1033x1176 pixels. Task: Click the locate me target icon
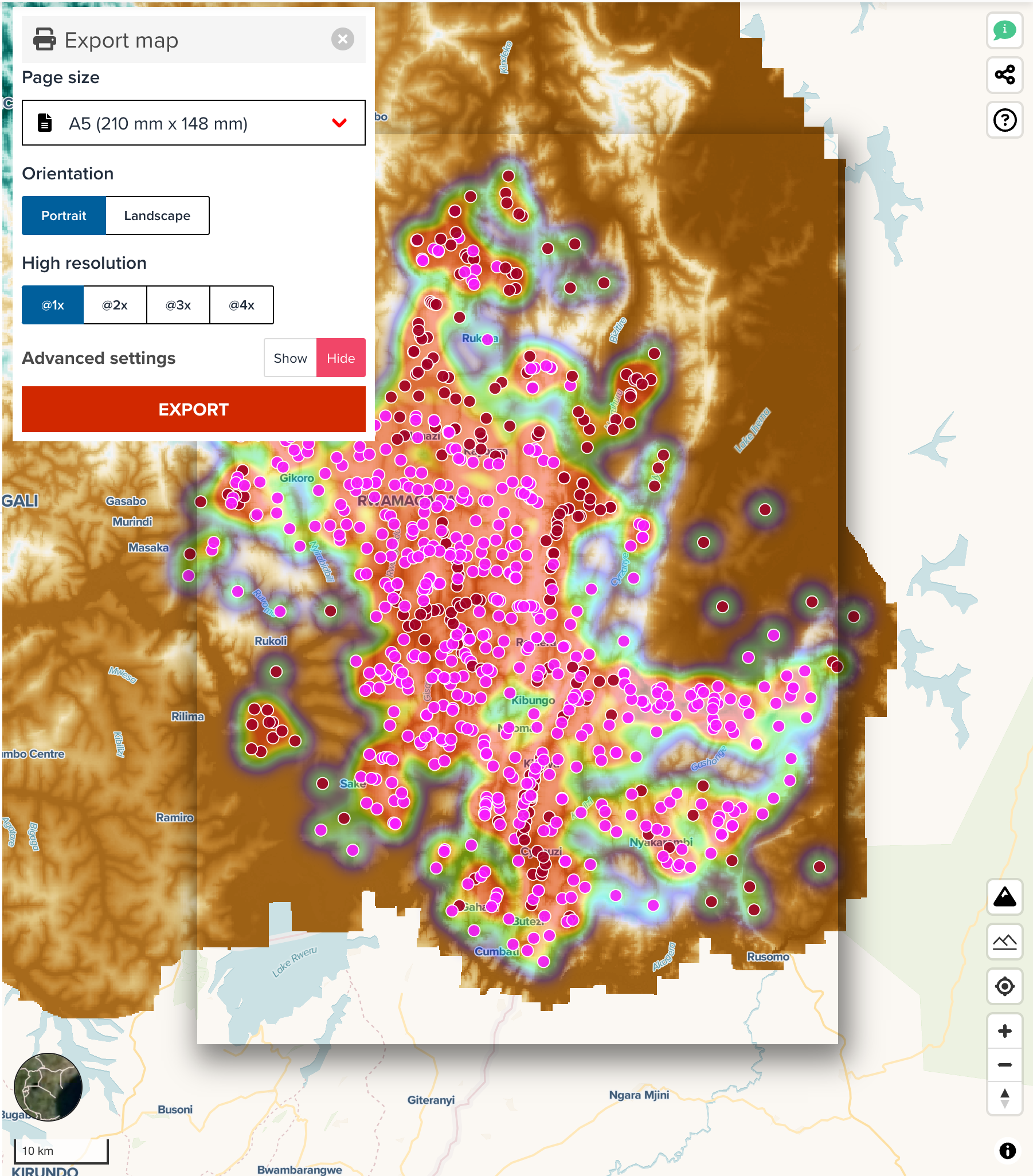point(1004,986)
